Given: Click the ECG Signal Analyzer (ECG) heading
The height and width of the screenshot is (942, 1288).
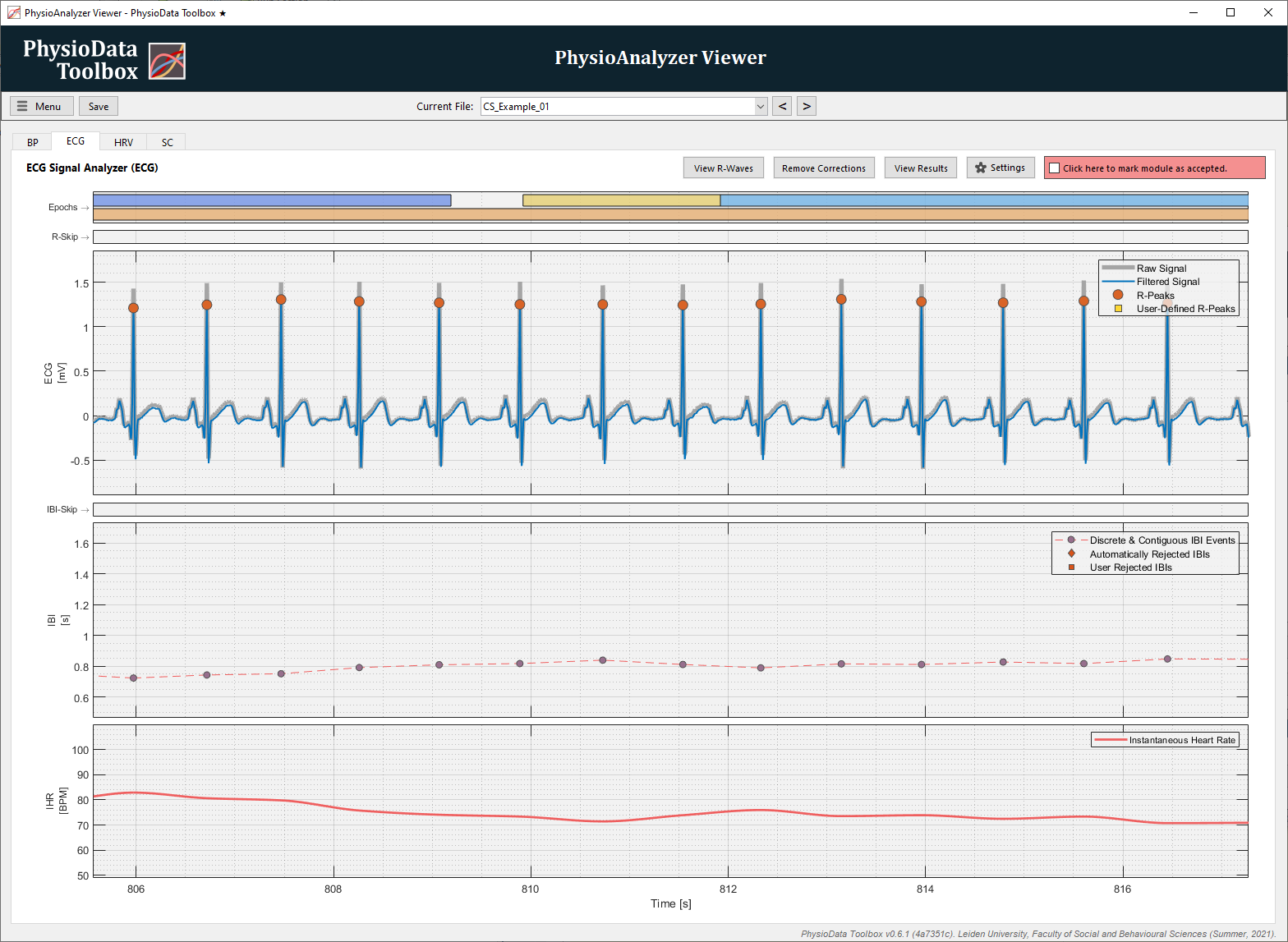Looking at the screenshot, I should pos(92,168).
